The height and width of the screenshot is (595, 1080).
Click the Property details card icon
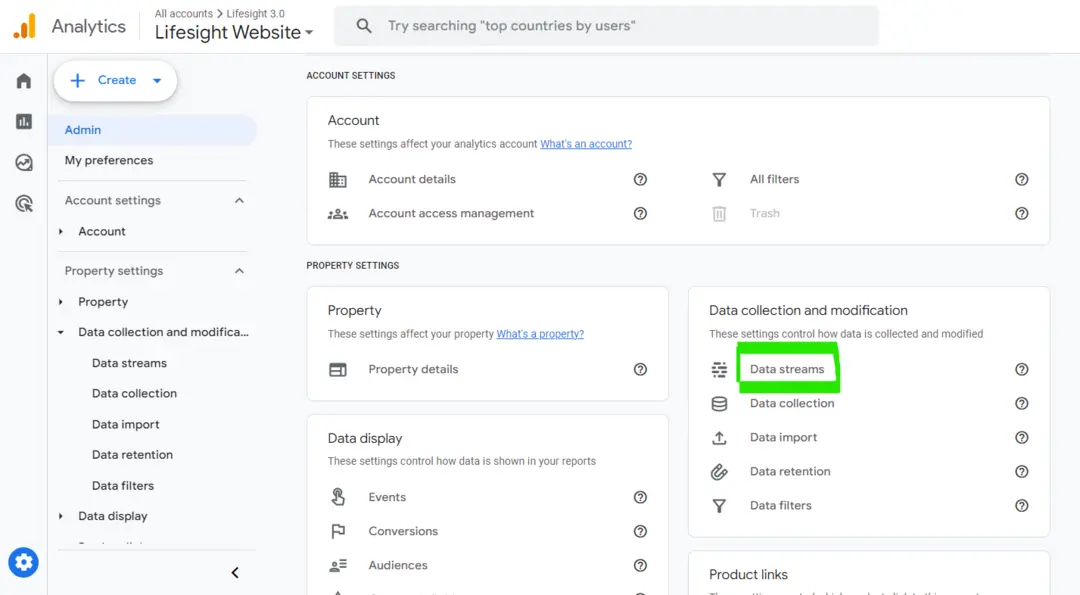(338, 370)
